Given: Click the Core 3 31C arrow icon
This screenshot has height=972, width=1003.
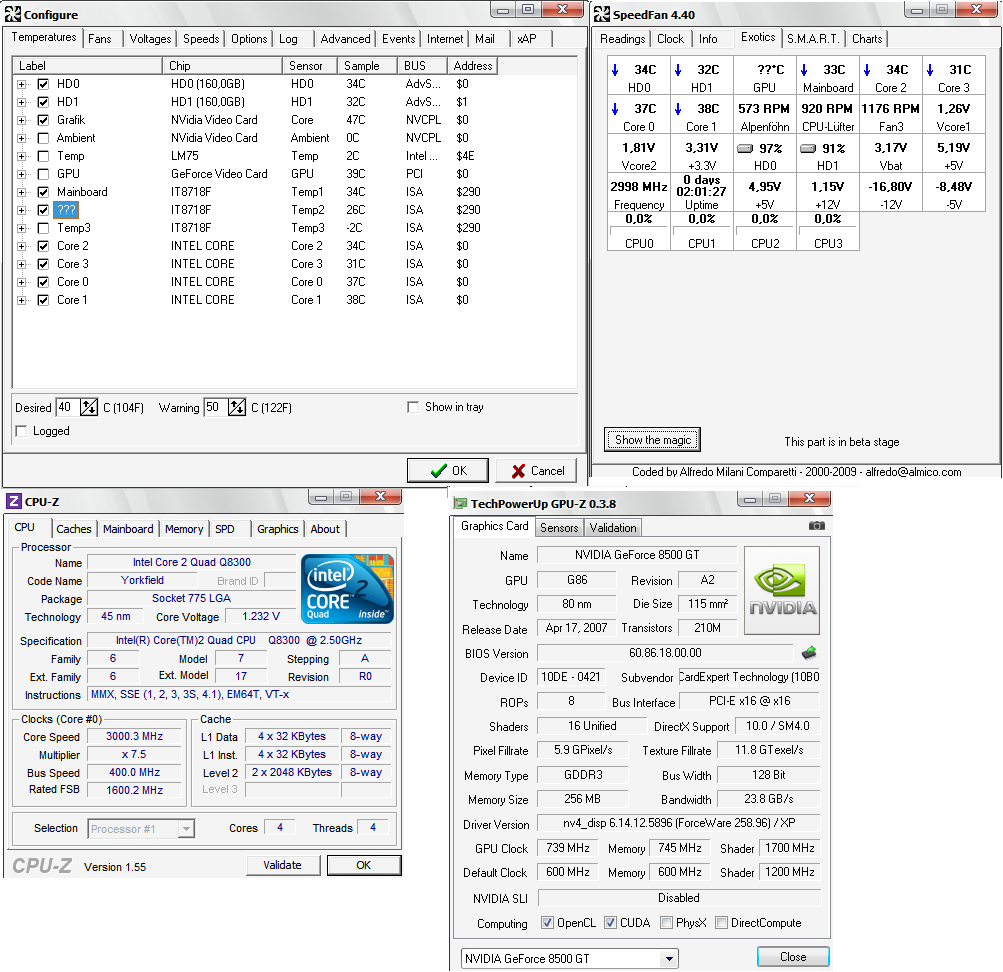Looking at the screenshot, I should (x=930, y=70).
